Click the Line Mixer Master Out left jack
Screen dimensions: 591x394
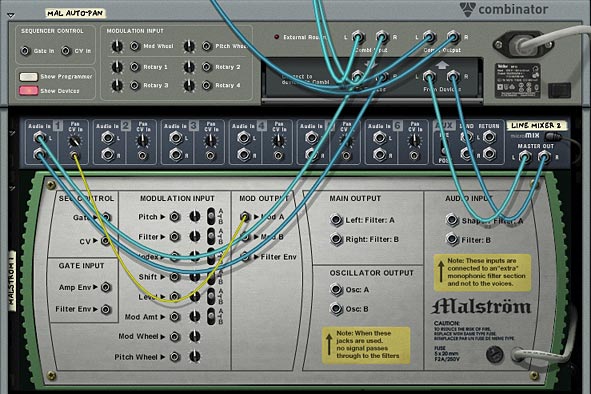point(524,156)
